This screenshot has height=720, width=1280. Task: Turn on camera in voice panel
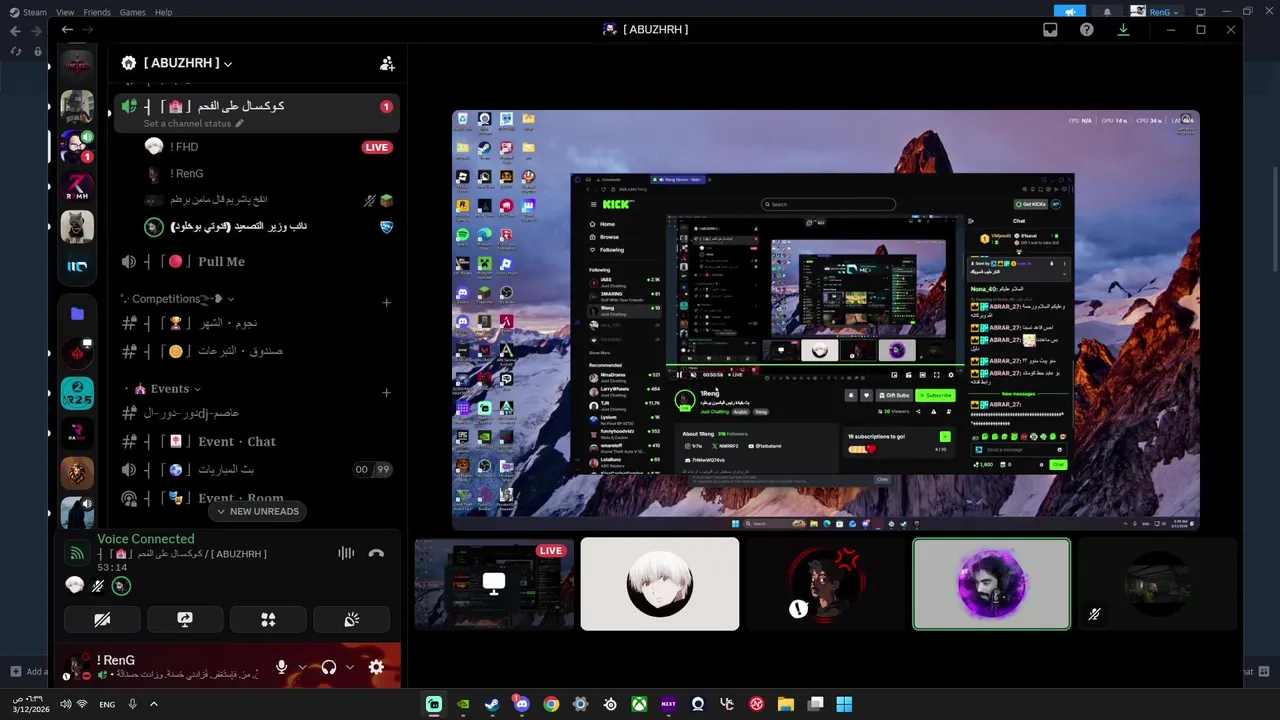(102, 620)
